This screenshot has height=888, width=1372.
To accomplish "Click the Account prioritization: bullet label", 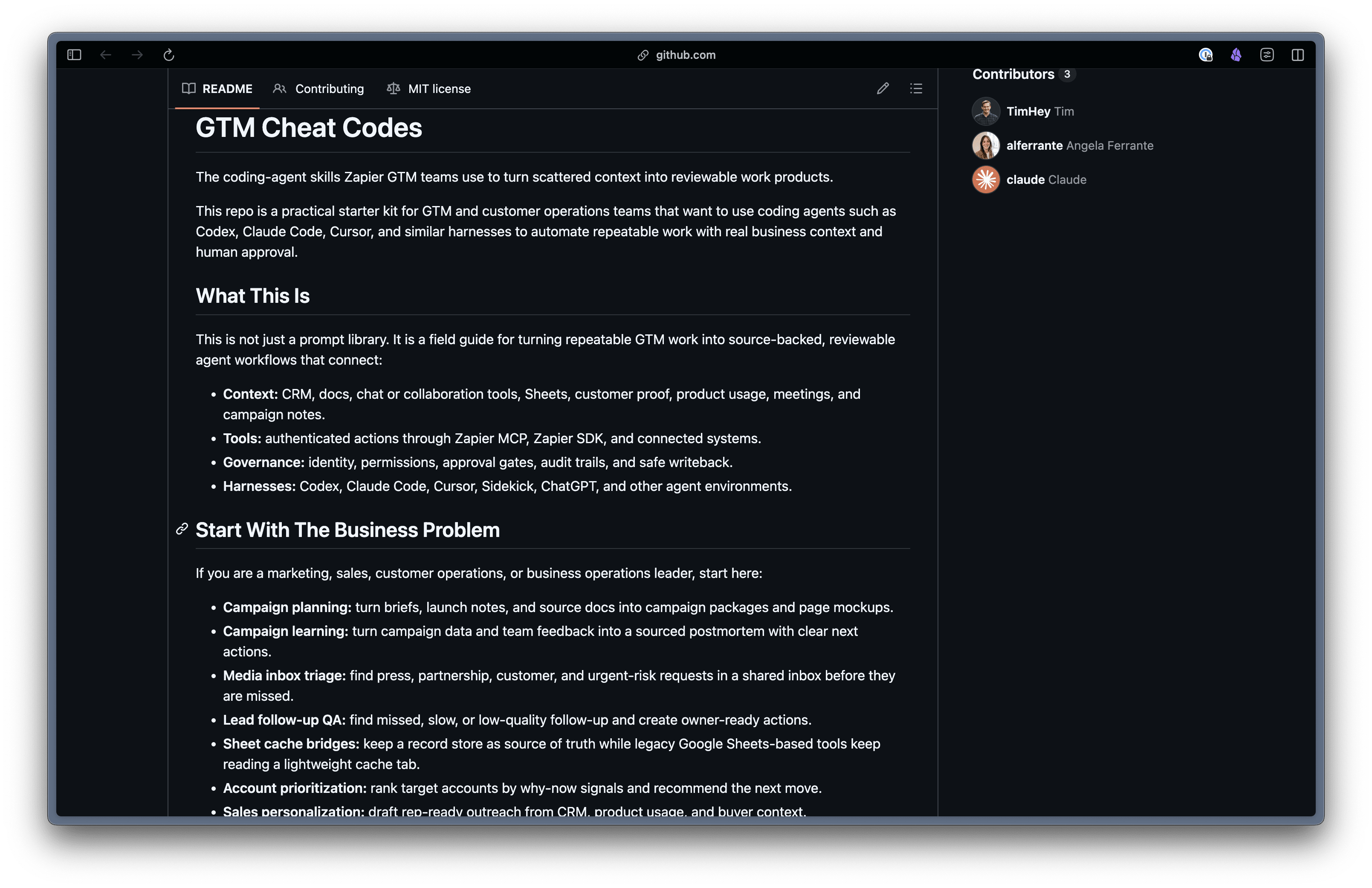I will (295, 788).
